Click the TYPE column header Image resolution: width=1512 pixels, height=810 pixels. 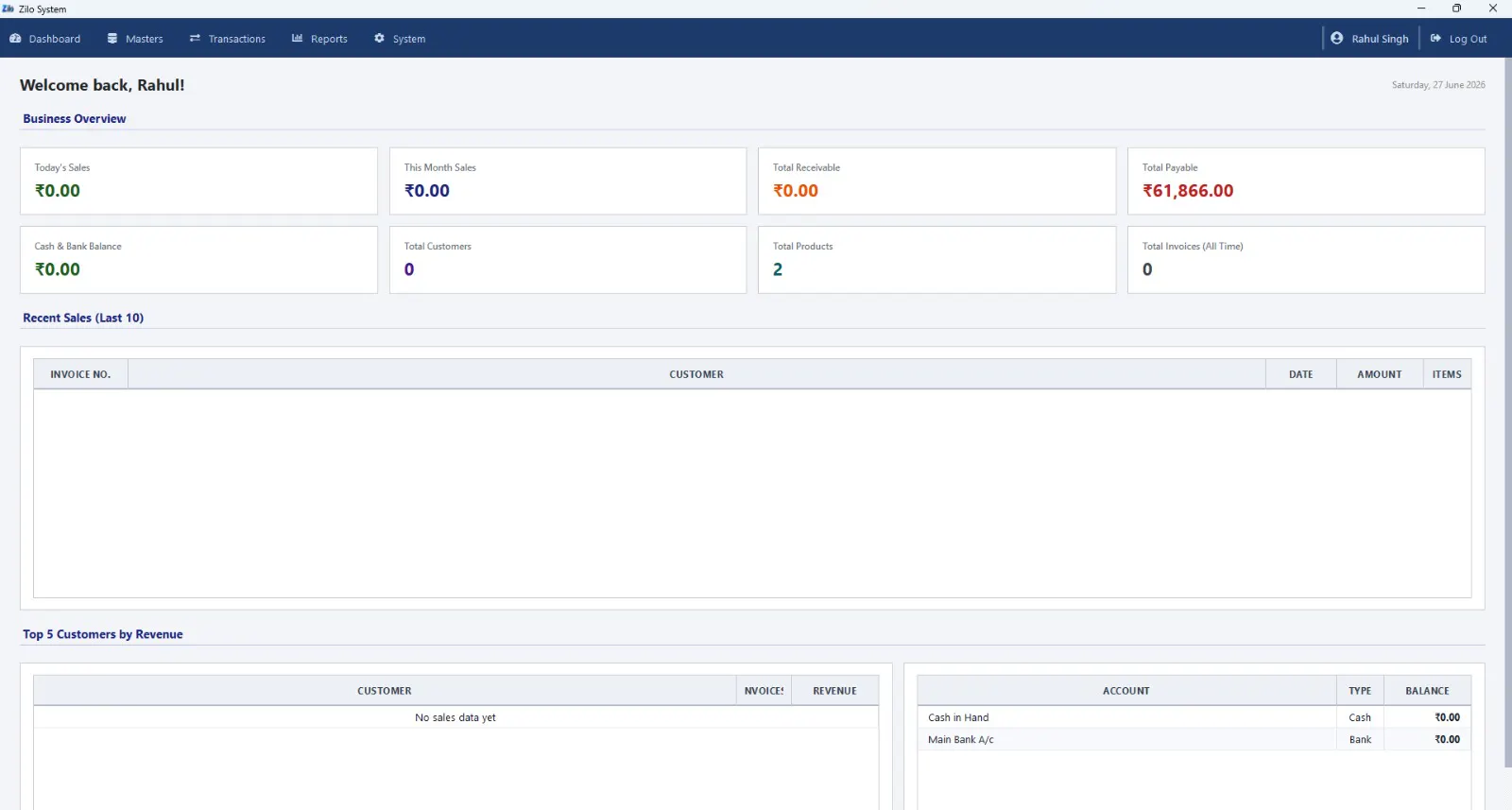click(x=1360, y=691)
